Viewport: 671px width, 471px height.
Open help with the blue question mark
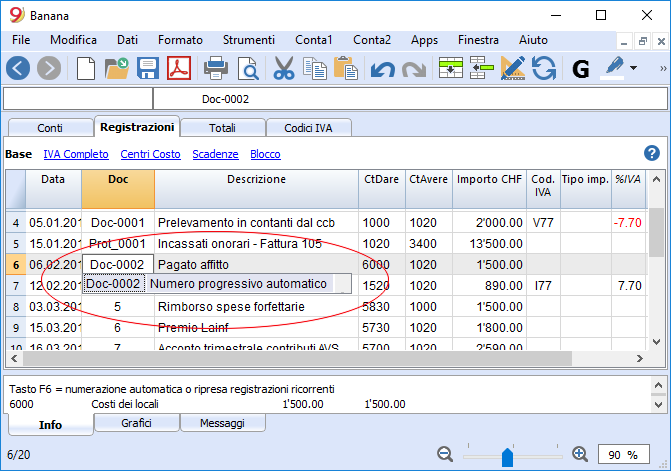(x=651, y=153)
